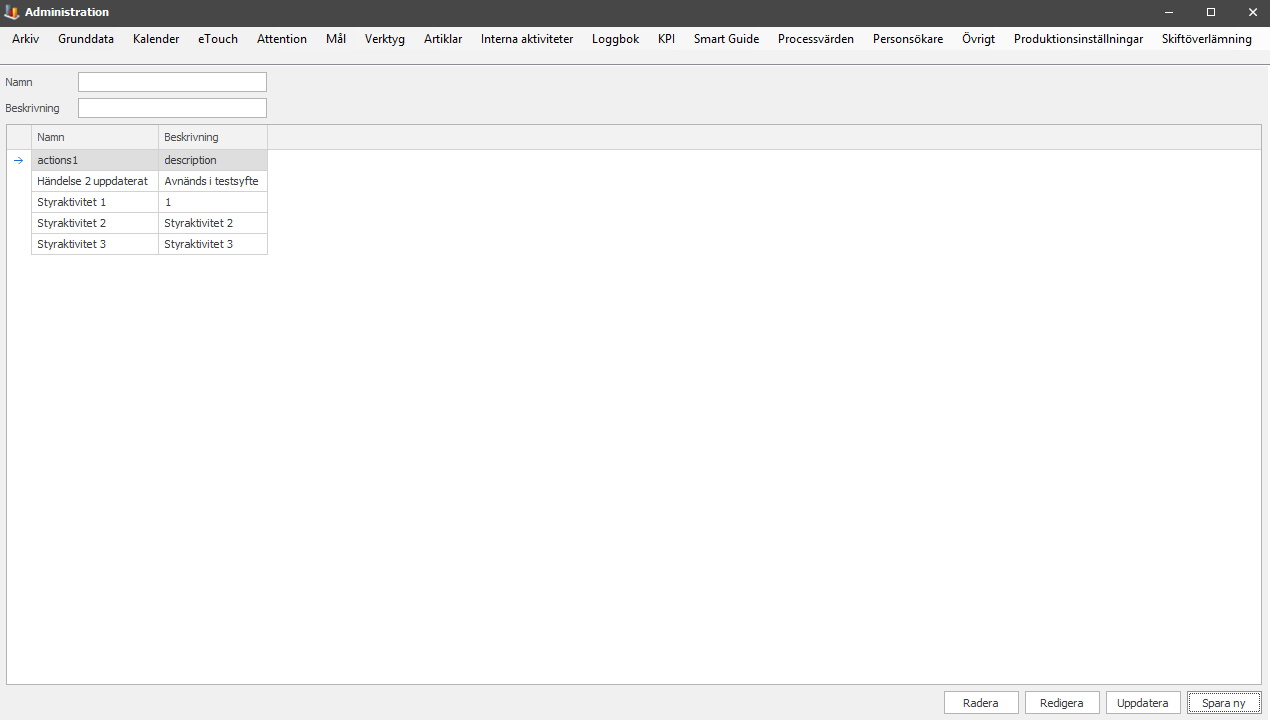The height and width of the screenshot is (720, 1270).
Task: Click the Namn input field
Action: pos(172,82)
